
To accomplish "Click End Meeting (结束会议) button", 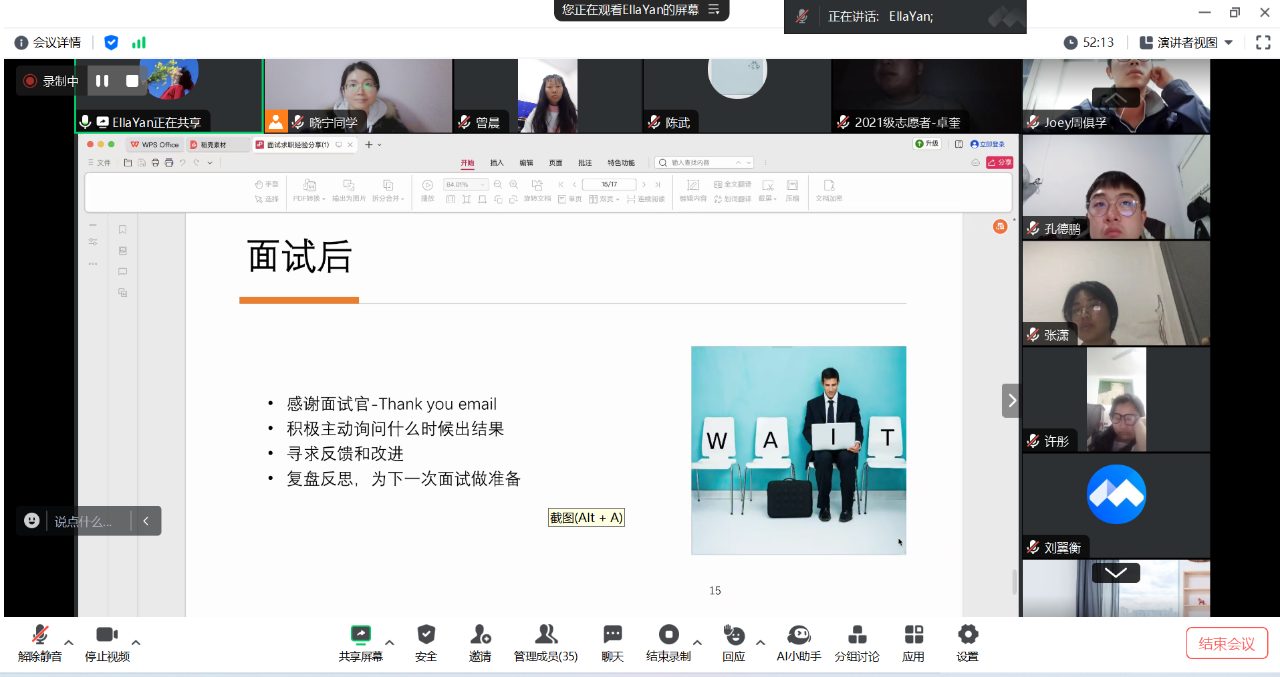I will 1226,643.
